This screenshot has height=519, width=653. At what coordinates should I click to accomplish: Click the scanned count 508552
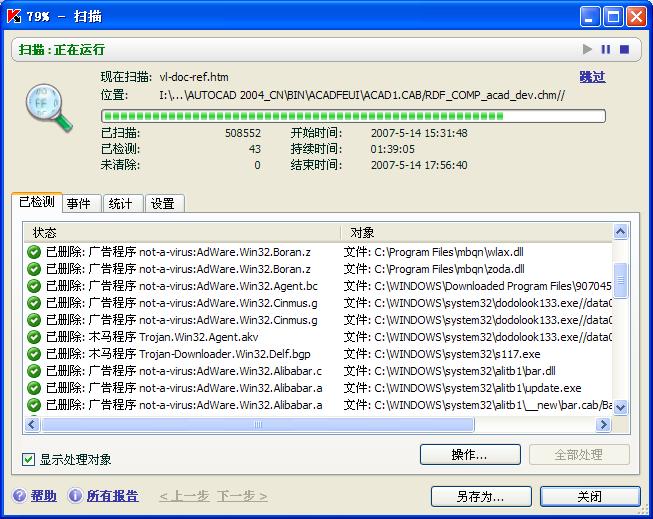point(243,133)
